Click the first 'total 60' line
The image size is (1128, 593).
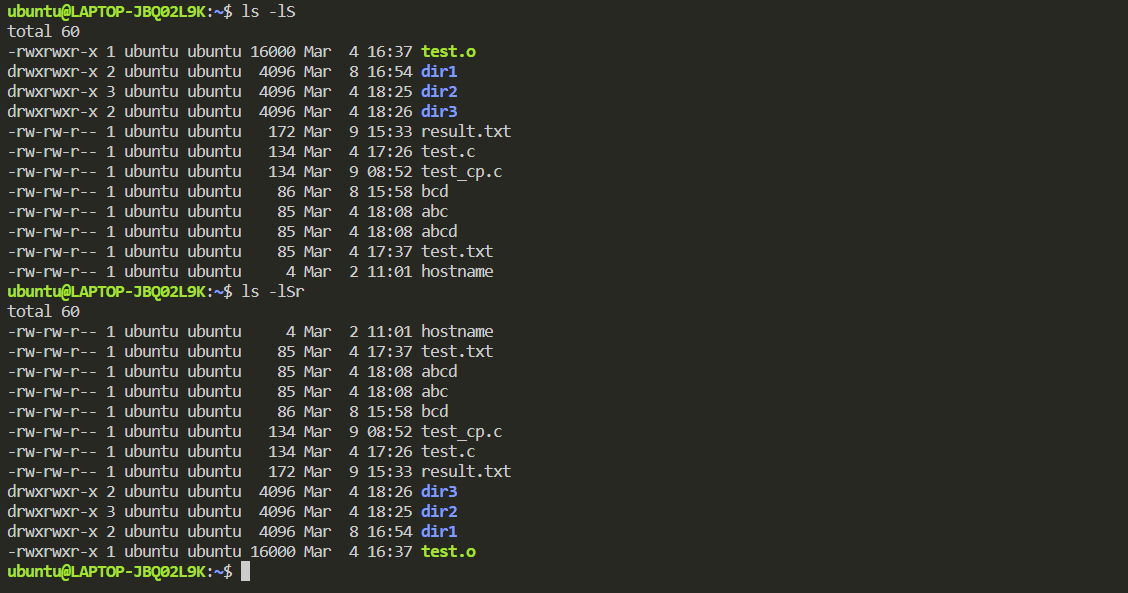pyautogui.click(x=43, y=32)
